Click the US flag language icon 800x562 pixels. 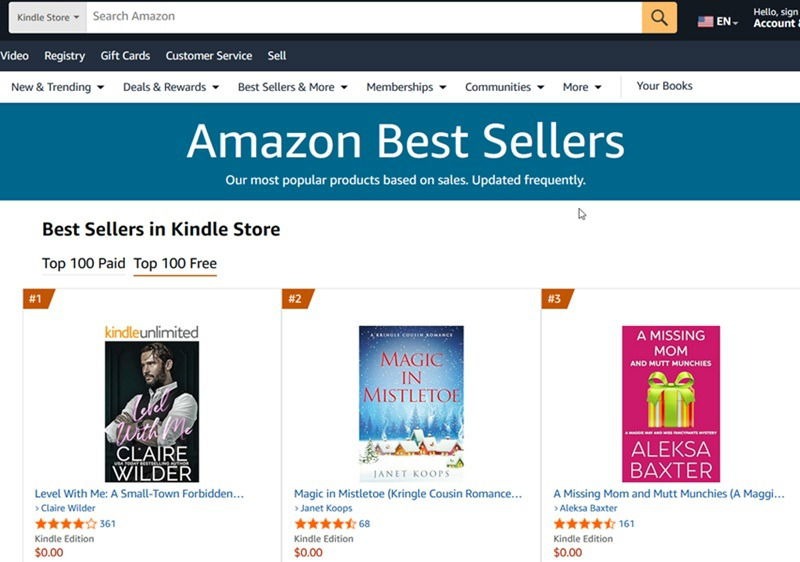(x=706, y=21)
